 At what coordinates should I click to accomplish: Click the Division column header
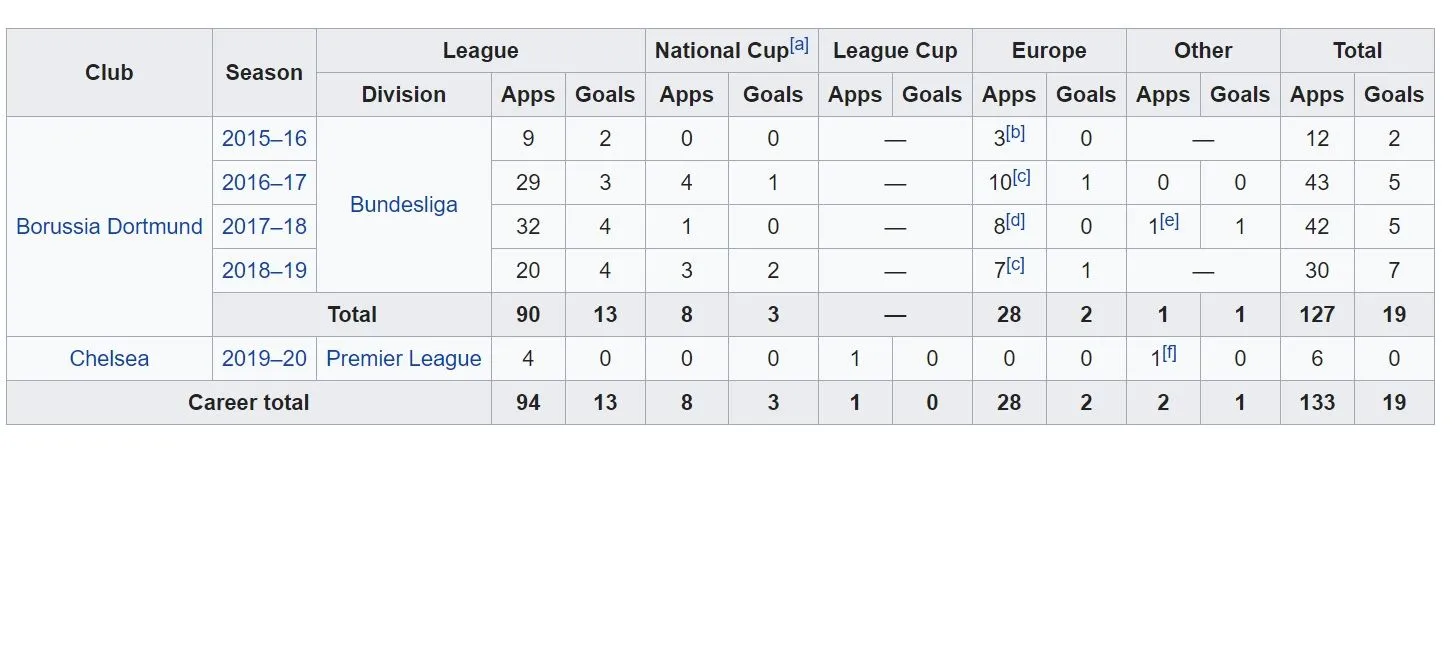(x=403, y=95)
